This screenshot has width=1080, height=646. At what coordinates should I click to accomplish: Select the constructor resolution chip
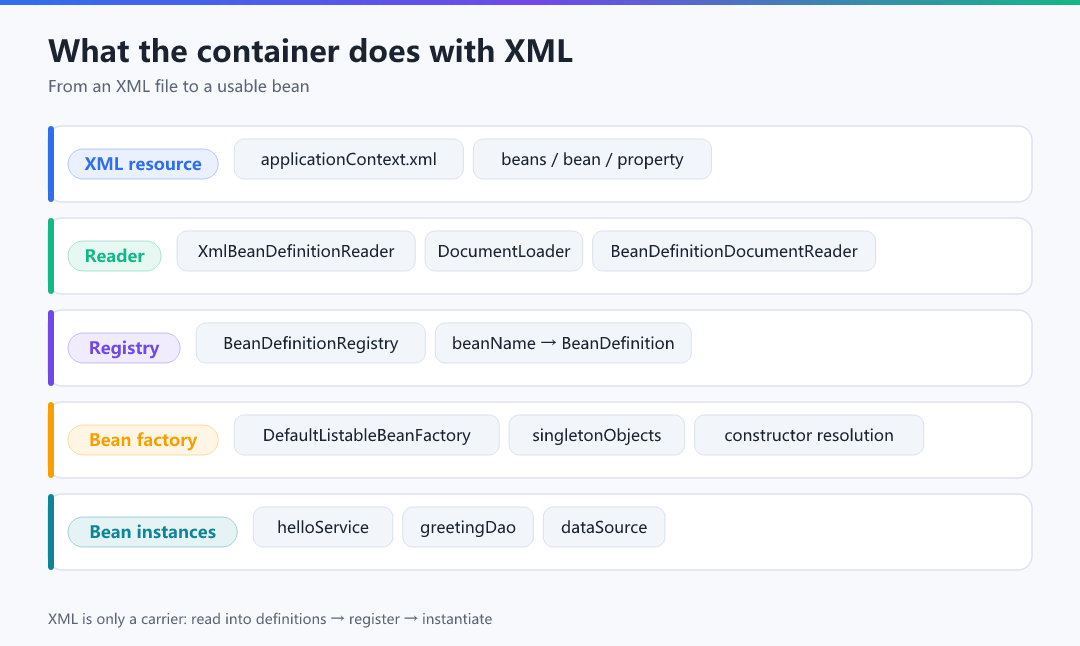click(809, 435)
